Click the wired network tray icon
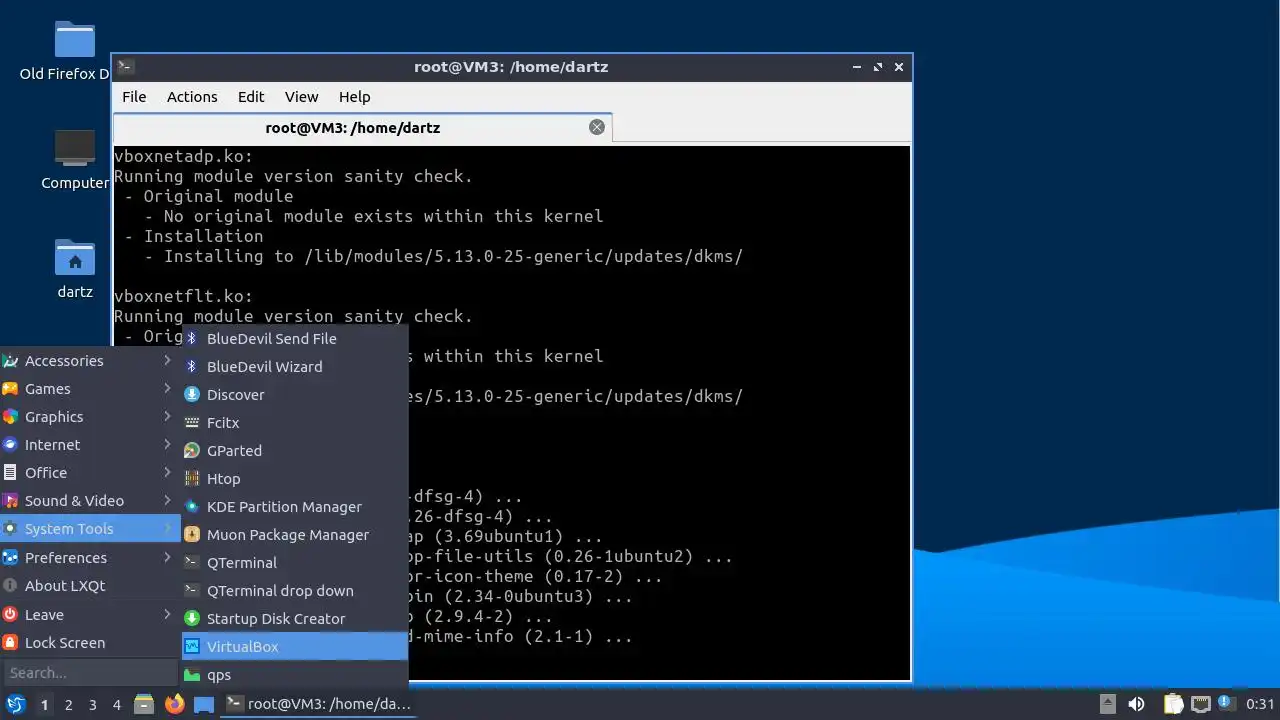The width and height of the screenshot is (1280, 720). click(x=1201, y=704)
